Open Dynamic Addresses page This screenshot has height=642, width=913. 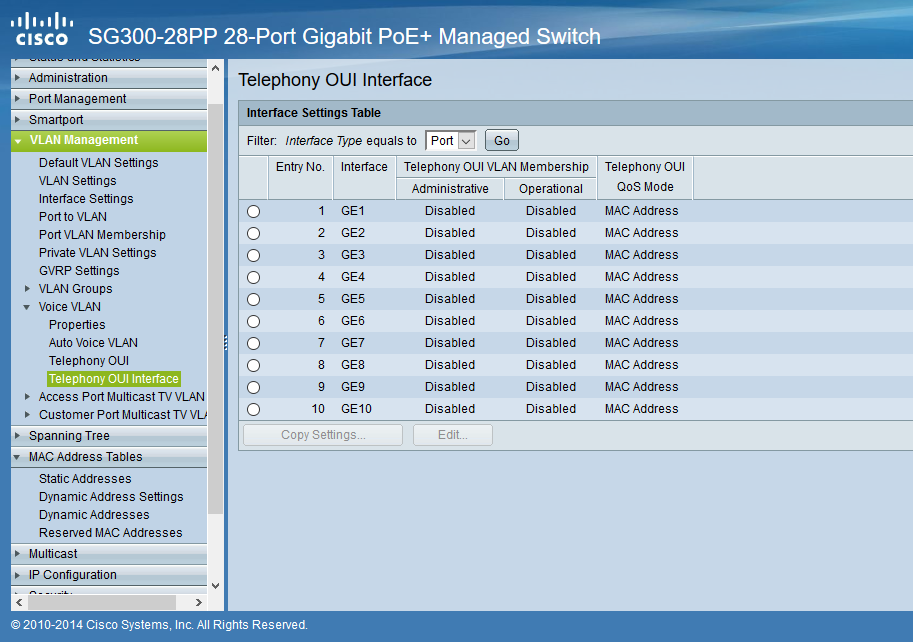[94, 515]
